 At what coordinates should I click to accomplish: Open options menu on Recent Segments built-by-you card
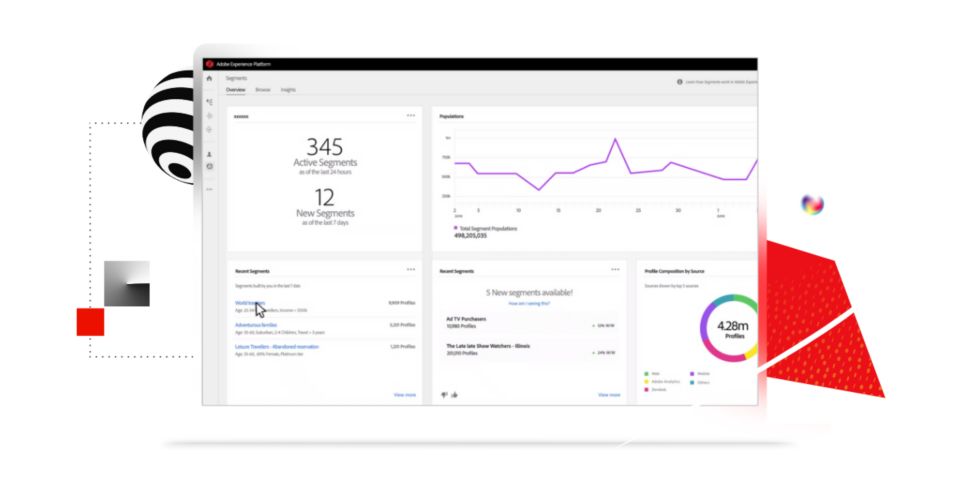411,269
